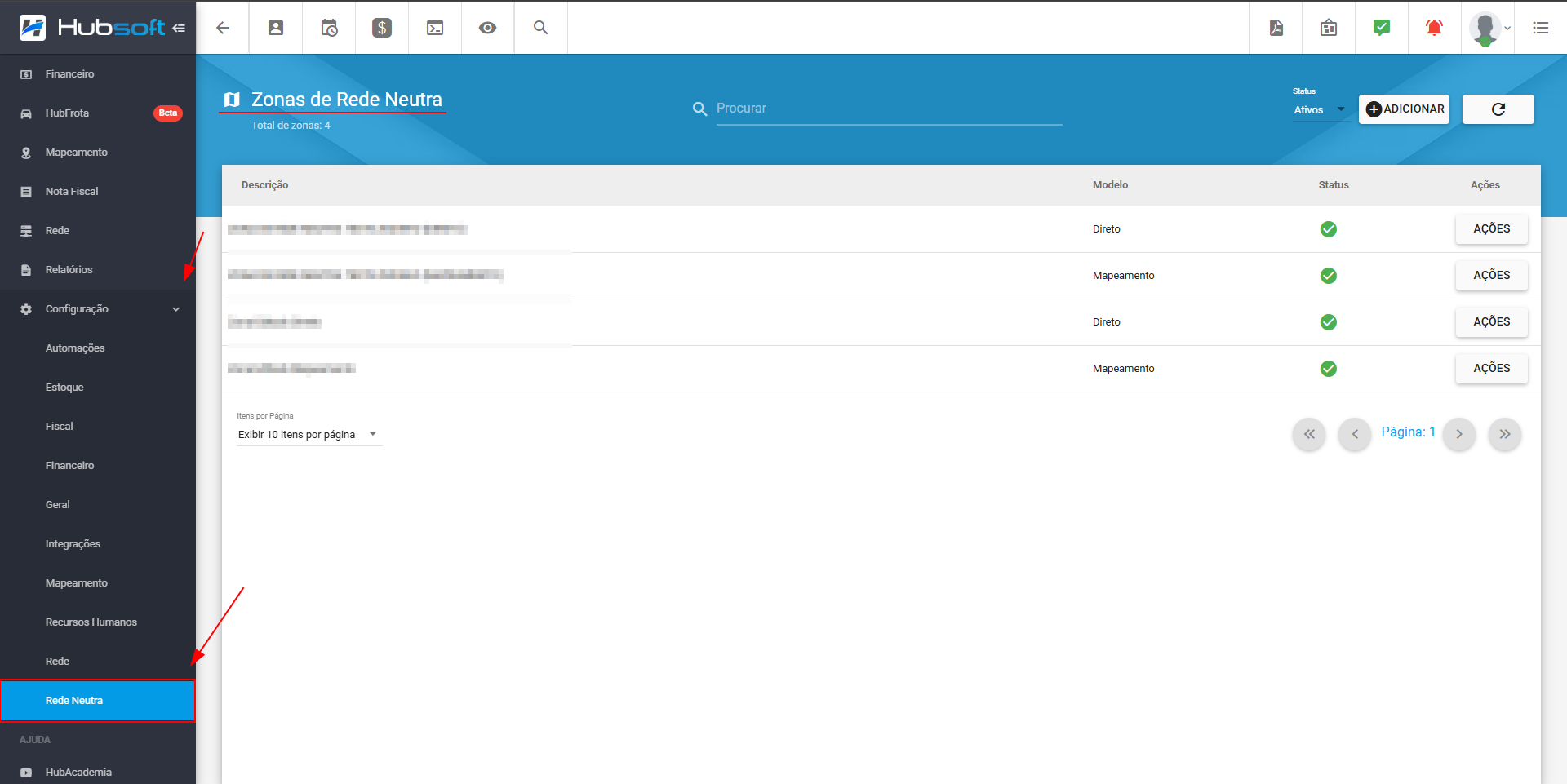Click the refresh button beside Adicionar
Screen dimensions: 1567x784
(x=1498, y=109)
